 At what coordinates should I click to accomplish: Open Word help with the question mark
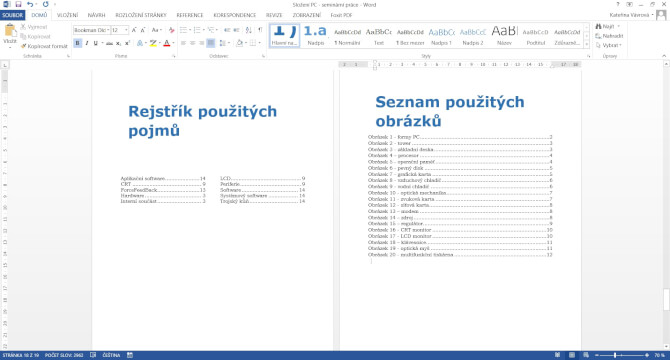pyautogui.click(x=618, y=4)
